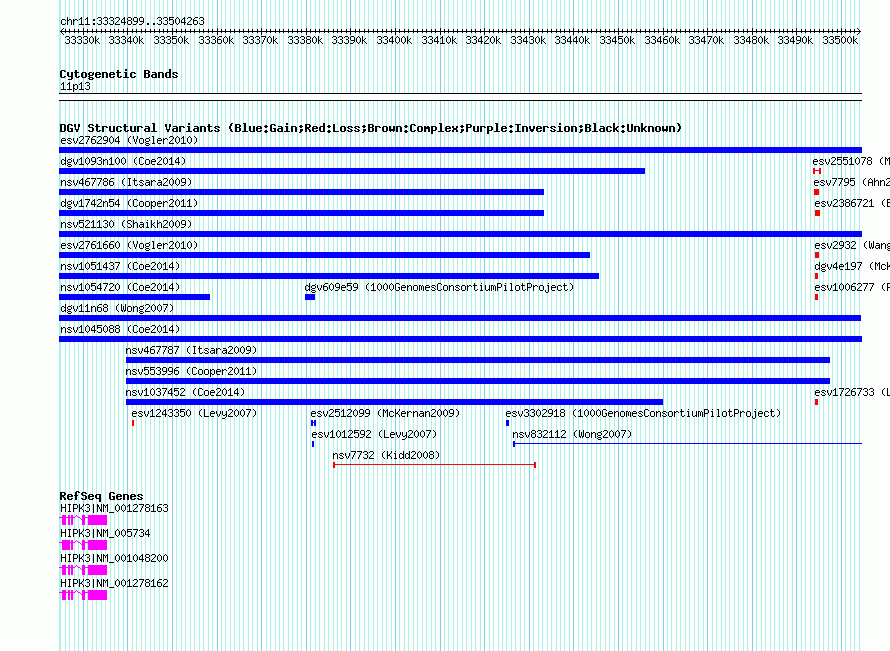Select the esv2932 red loss marker
The height and width of the screenshot is (651, 890).
[x=817, y=255]
